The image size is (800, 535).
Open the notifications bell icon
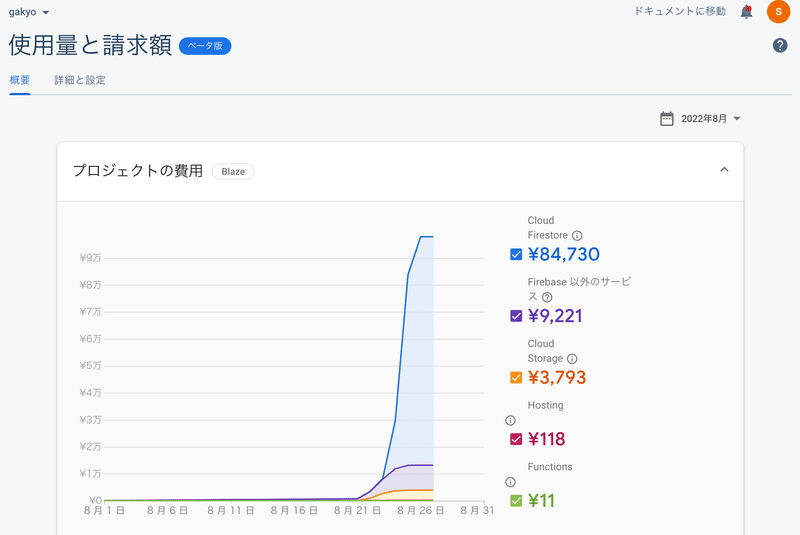point(746,12)
